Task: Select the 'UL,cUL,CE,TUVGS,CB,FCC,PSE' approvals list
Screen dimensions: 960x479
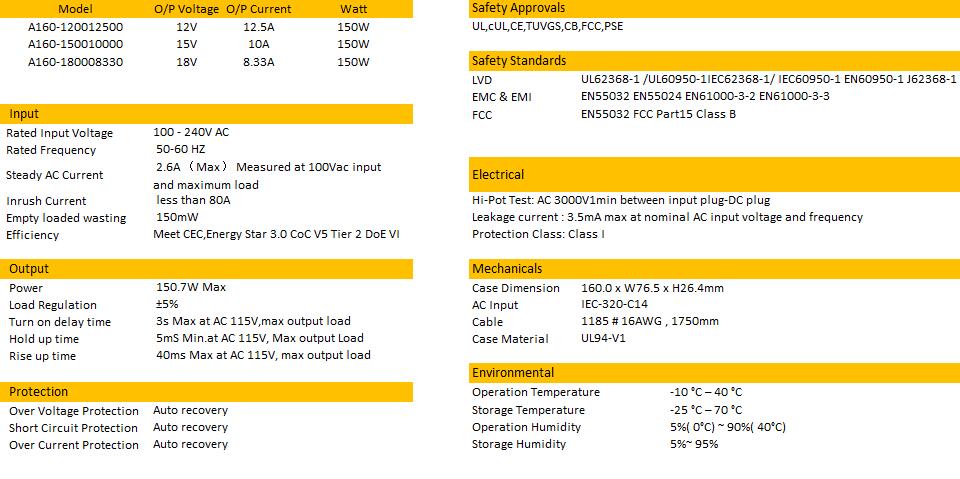Action: coord(547,26)
